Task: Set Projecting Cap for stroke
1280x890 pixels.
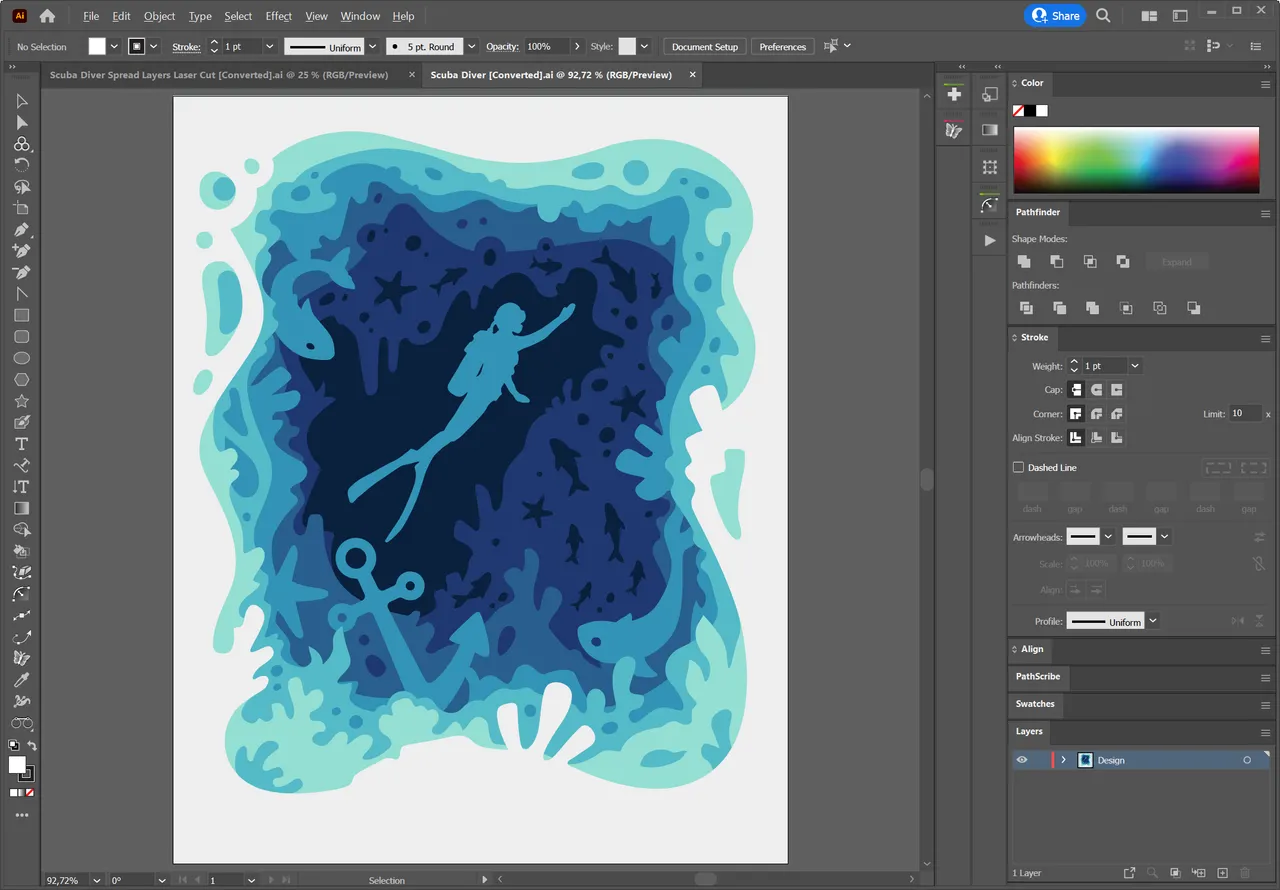Action: pyautogui.click(x=1117, y=390)
